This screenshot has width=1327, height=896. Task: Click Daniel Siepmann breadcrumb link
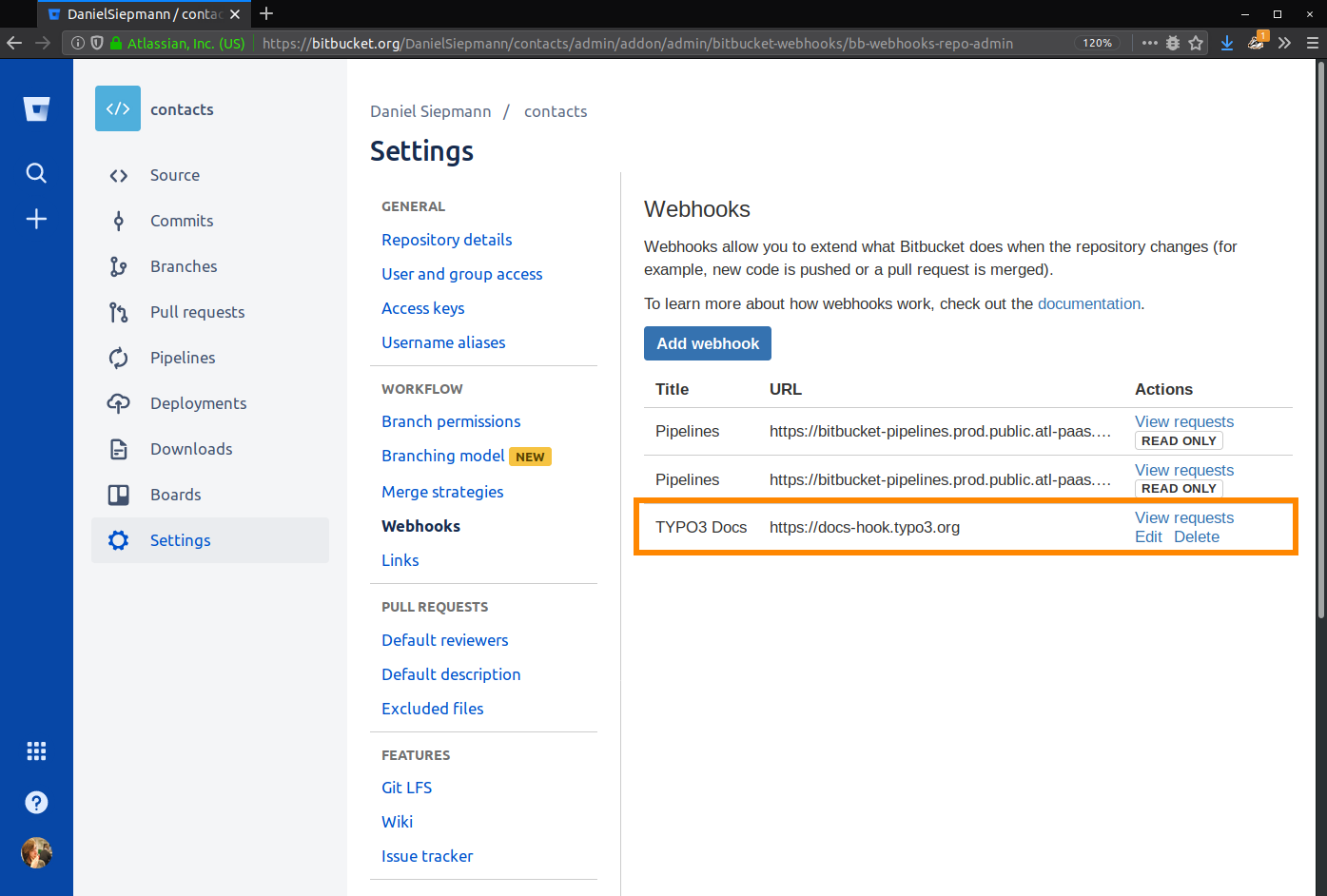tap(431, 111)
